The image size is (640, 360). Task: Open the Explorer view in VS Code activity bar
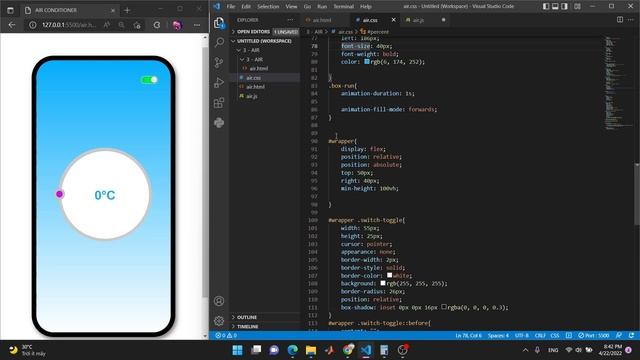pos(219,23)
